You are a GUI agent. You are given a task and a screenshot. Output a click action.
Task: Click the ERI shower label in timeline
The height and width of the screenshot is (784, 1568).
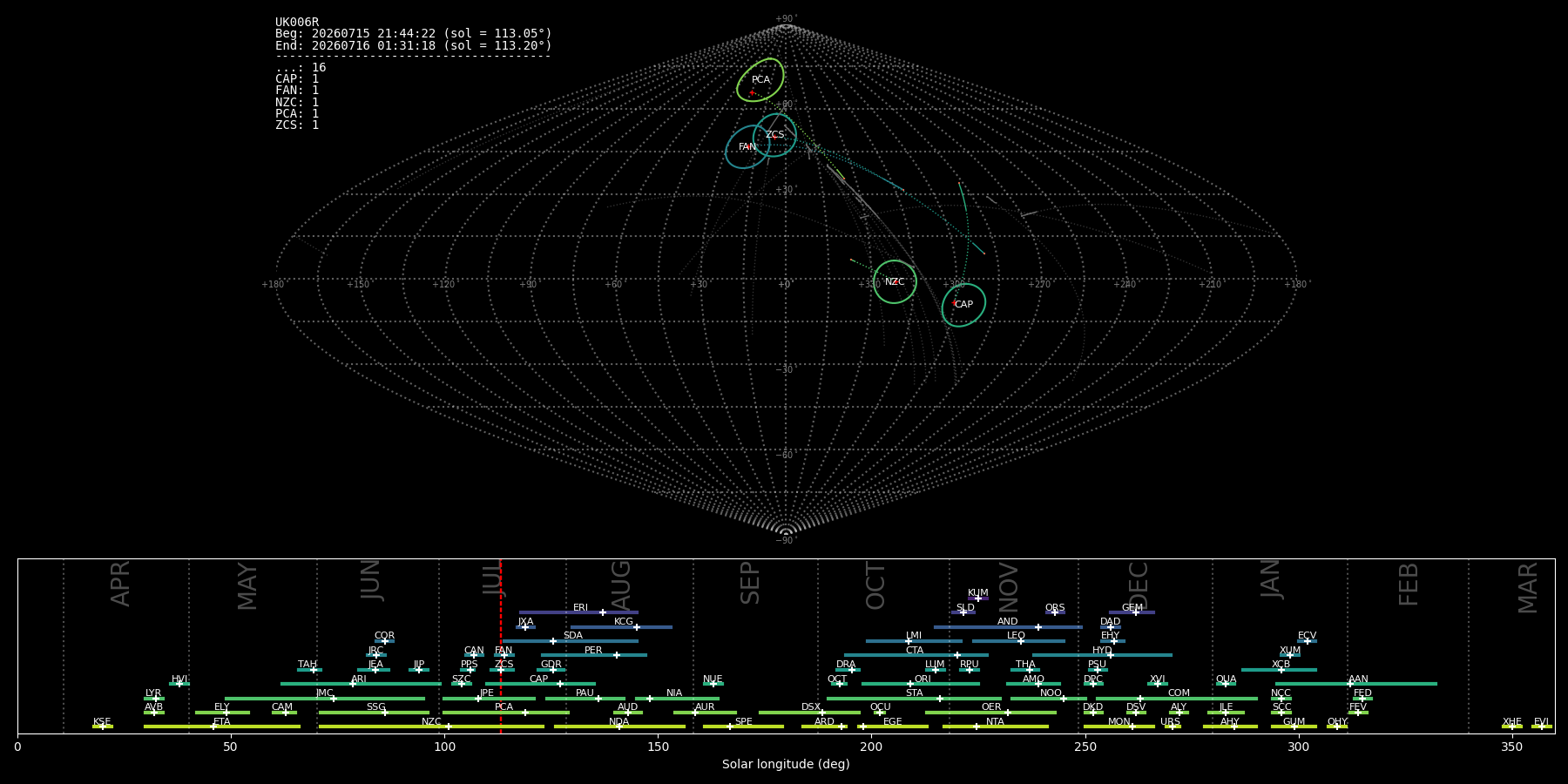pyautogui.click(x=581, y=608)
